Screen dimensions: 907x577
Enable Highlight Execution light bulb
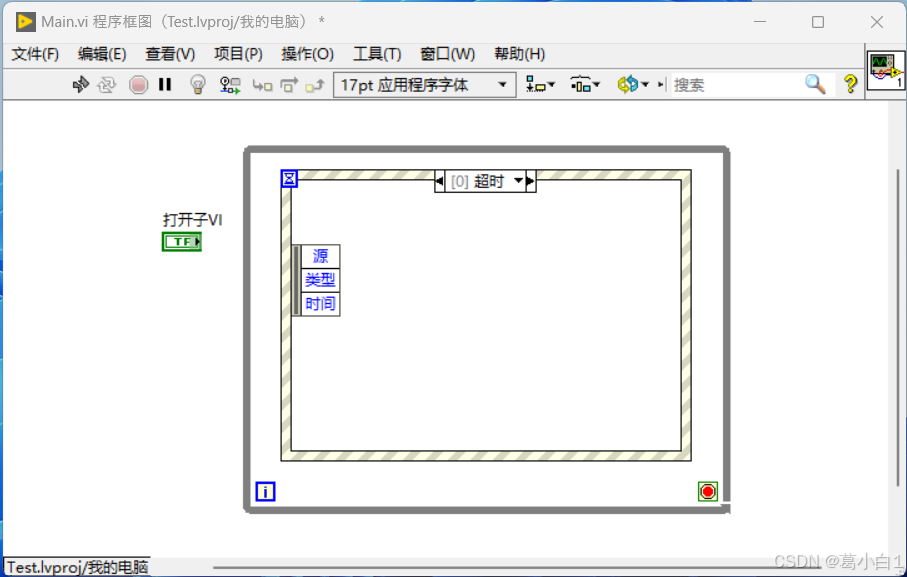click(x=196, y=85)
